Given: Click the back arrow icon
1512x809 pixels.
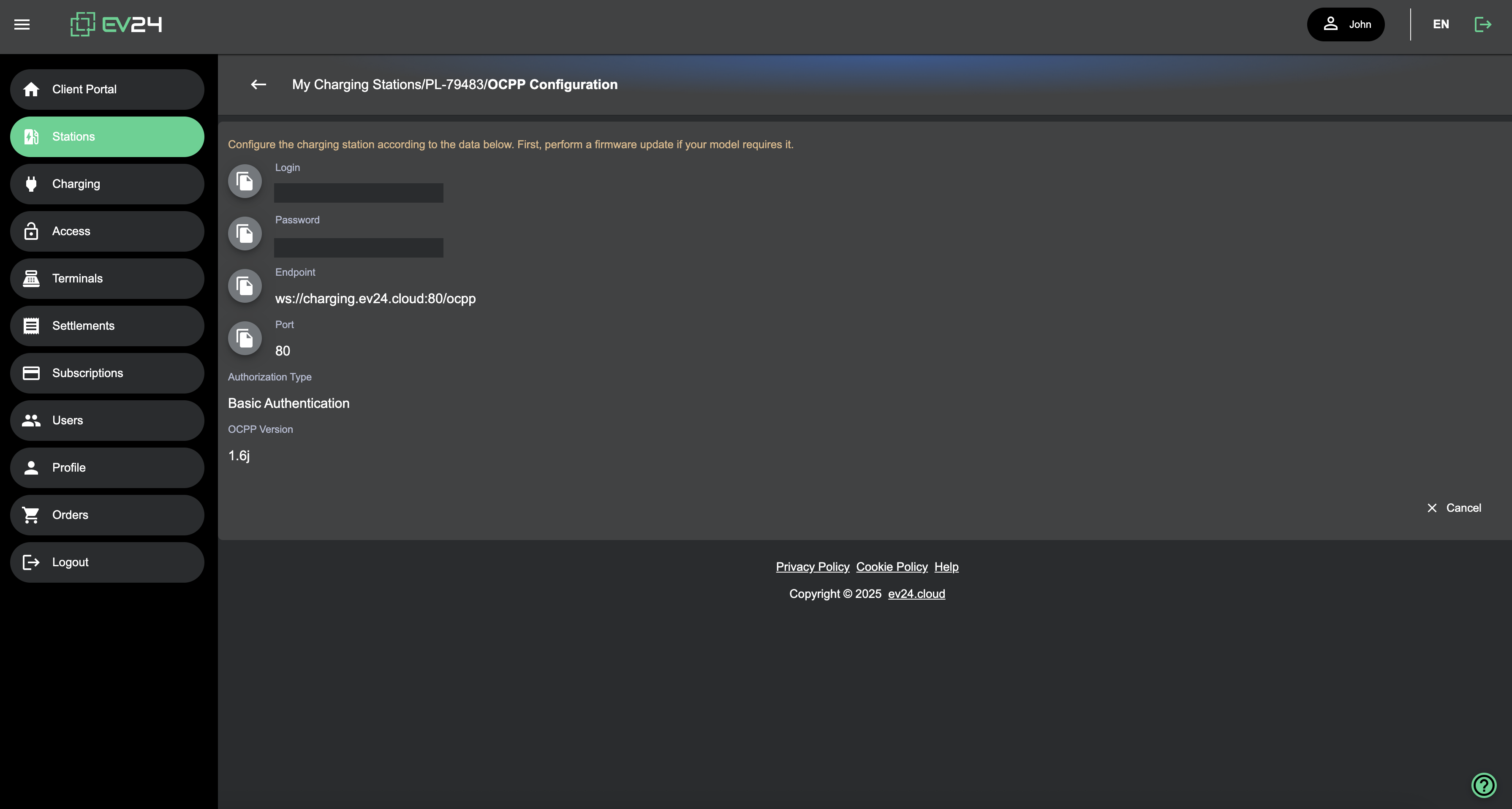Looking at the screenshot, I should 258,84.
